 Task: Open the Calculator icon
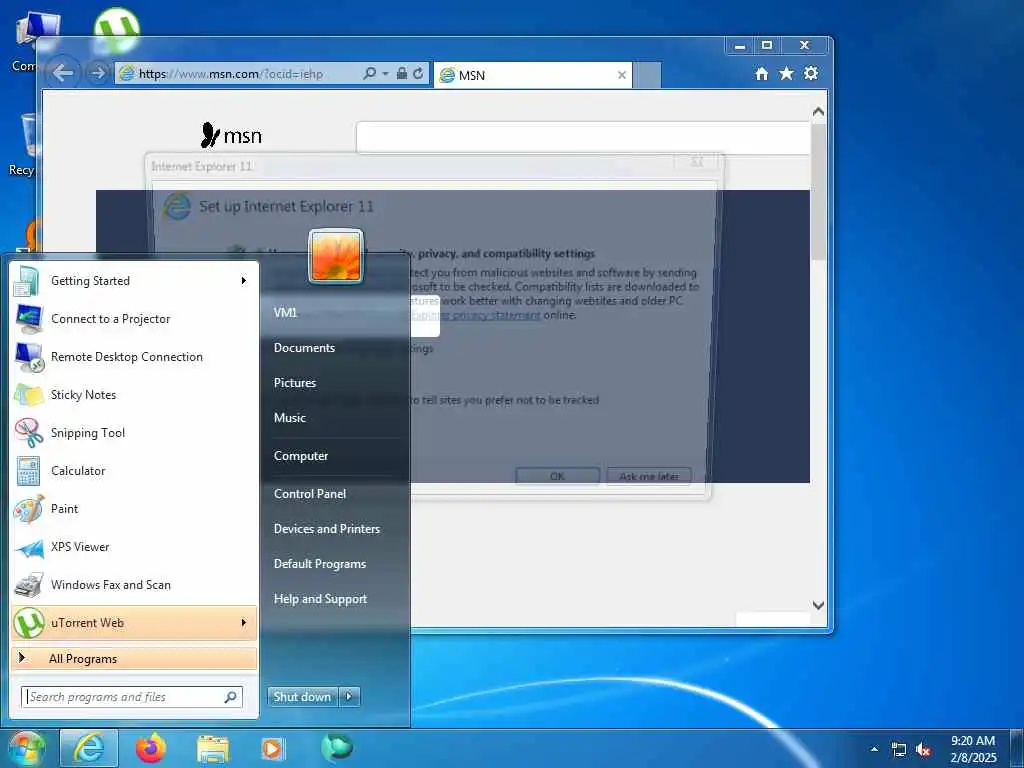(28, 471)
